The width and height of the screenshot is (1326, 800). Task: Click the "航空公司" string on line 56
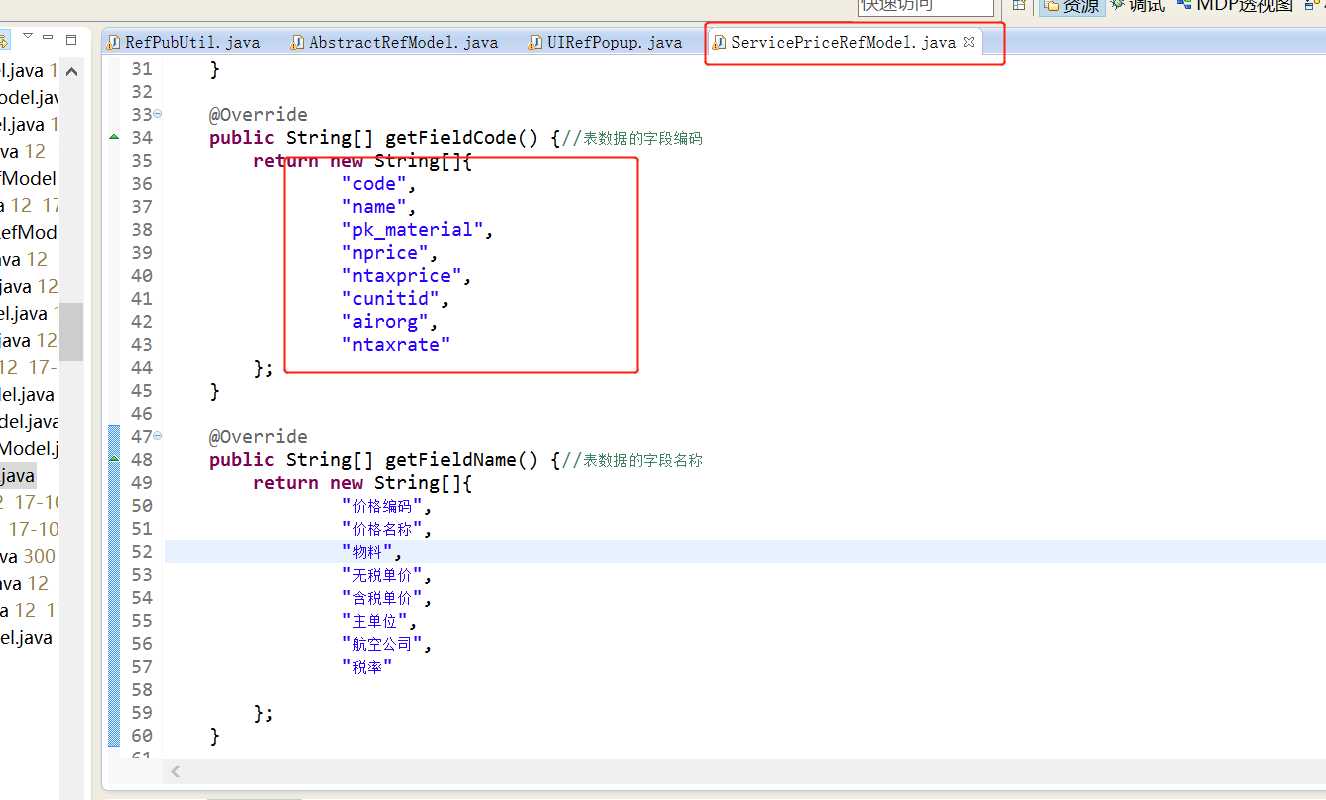[383, 644]
